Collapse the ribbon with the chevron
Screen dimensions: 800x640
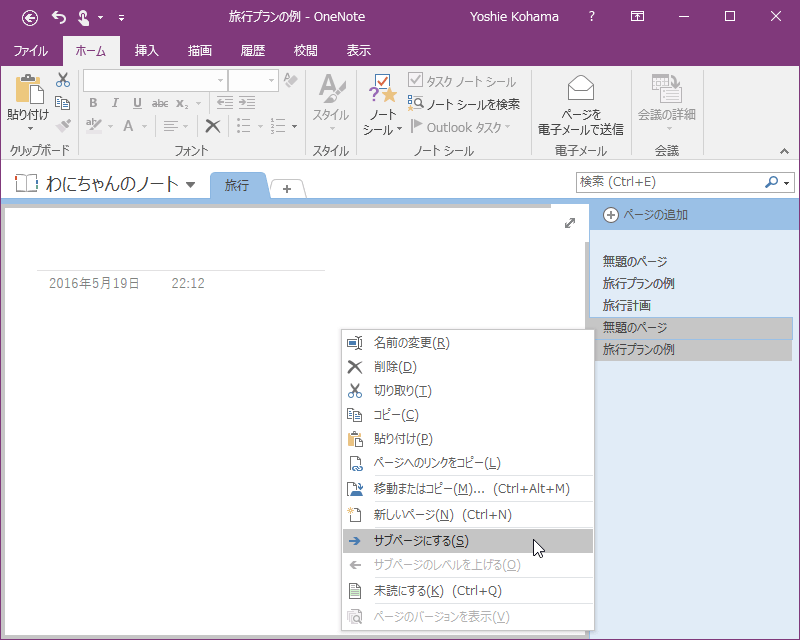(x=784, y=151)
